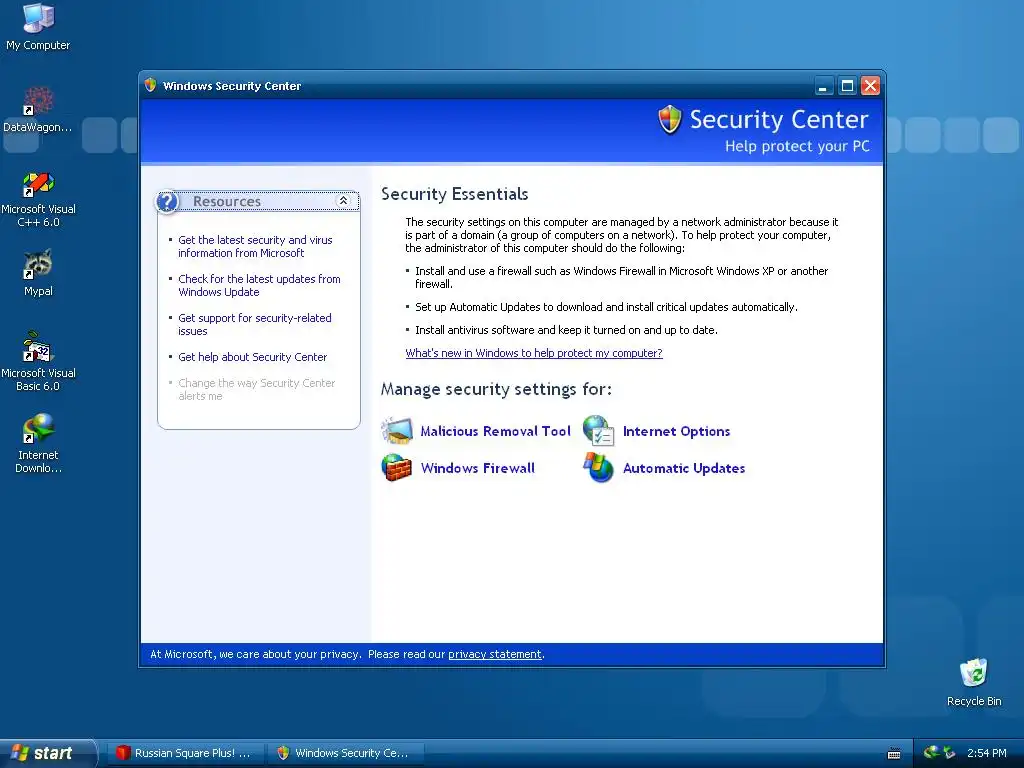Click the Manage security settings for heading
1024x768 pixels.
pos(496,389)
